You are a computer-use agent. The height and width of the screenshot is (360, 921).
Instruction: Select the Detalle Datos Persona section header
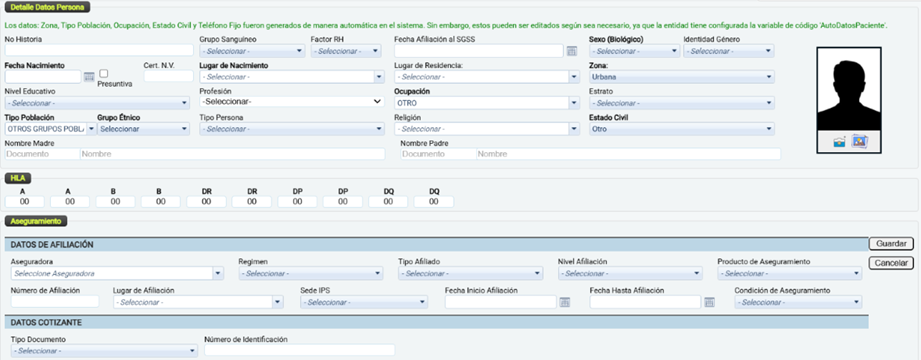(x=48, y=8)
